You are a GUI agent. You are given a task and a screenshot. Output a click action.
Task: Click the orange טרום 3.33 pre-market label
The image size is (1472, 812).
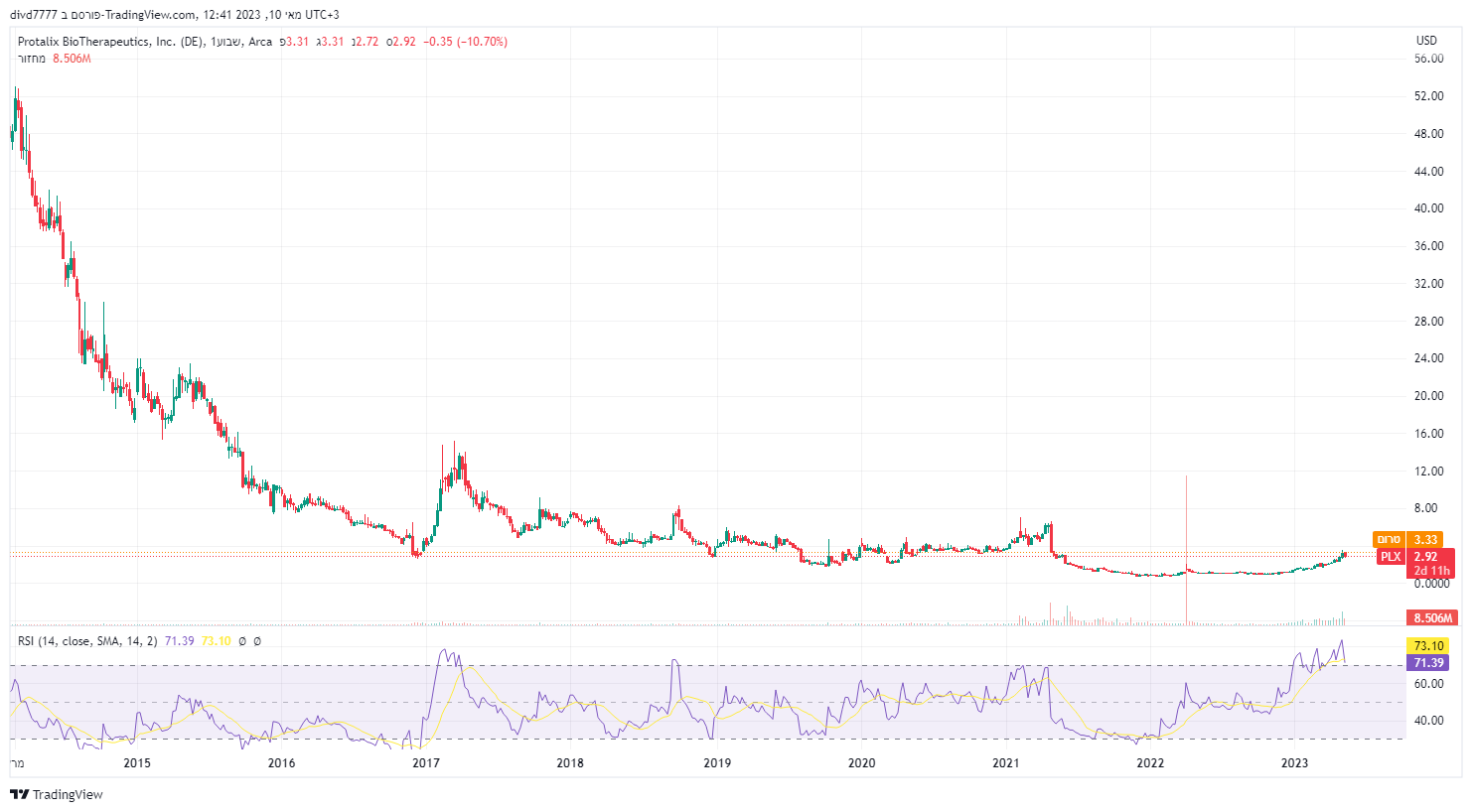(x=1407, y=540)
